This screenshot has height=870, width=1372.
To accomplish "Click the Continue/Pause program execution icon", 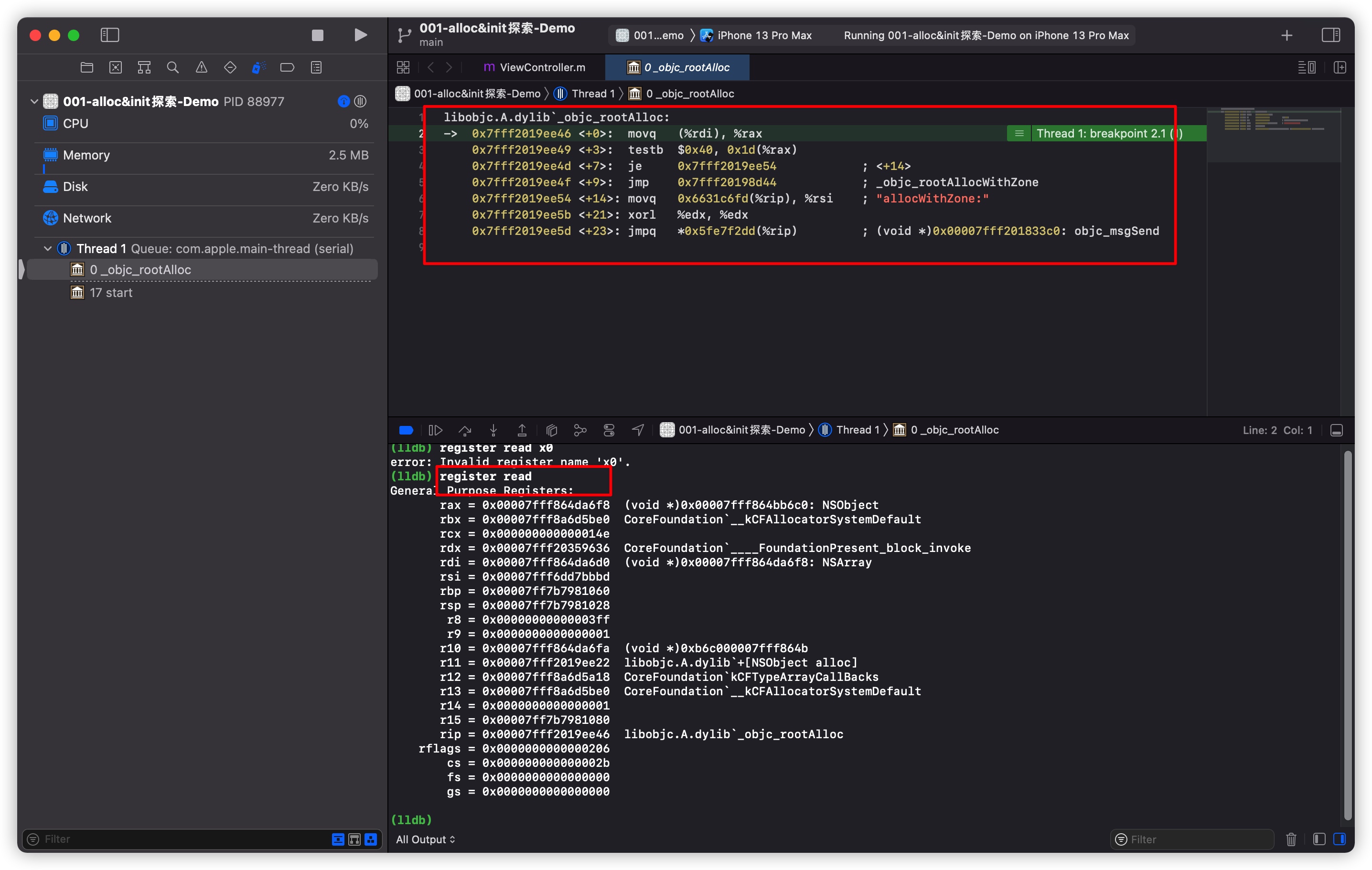I will [x=435, y=430].
